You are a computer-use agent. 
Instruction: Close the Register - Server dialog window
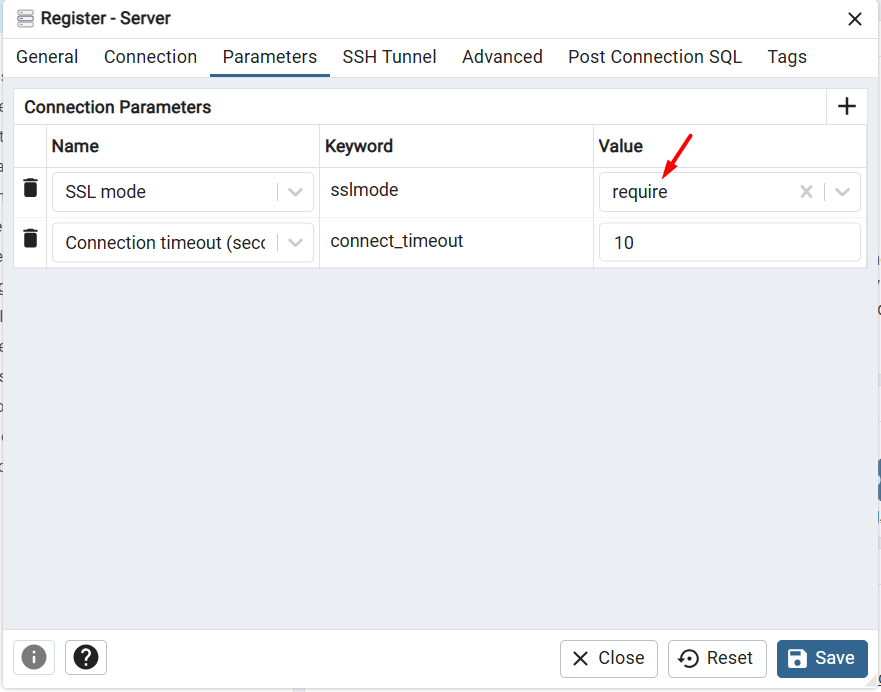[855, 19]
